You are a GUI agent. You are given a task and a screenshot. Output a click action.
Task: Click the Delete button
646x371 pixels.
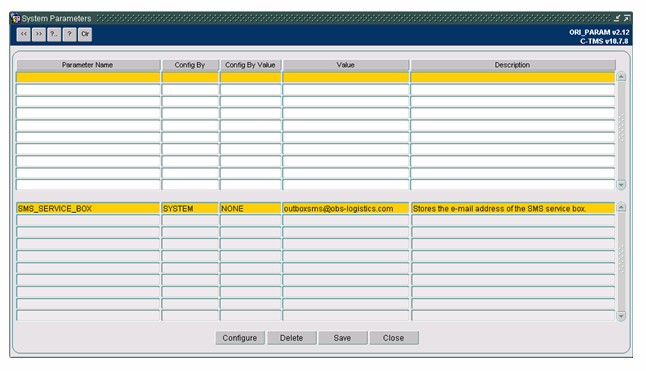(x=292, y=338)
